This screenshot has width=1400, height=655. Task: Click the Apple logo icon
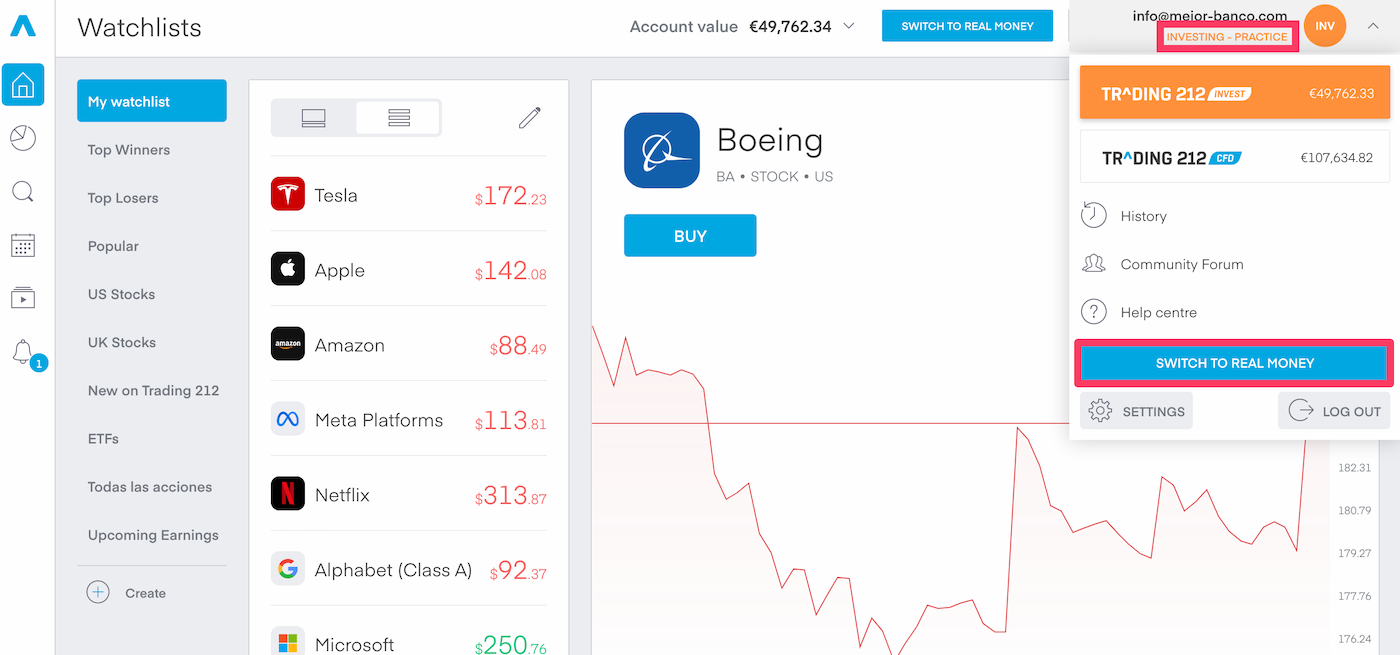(288, 269)
